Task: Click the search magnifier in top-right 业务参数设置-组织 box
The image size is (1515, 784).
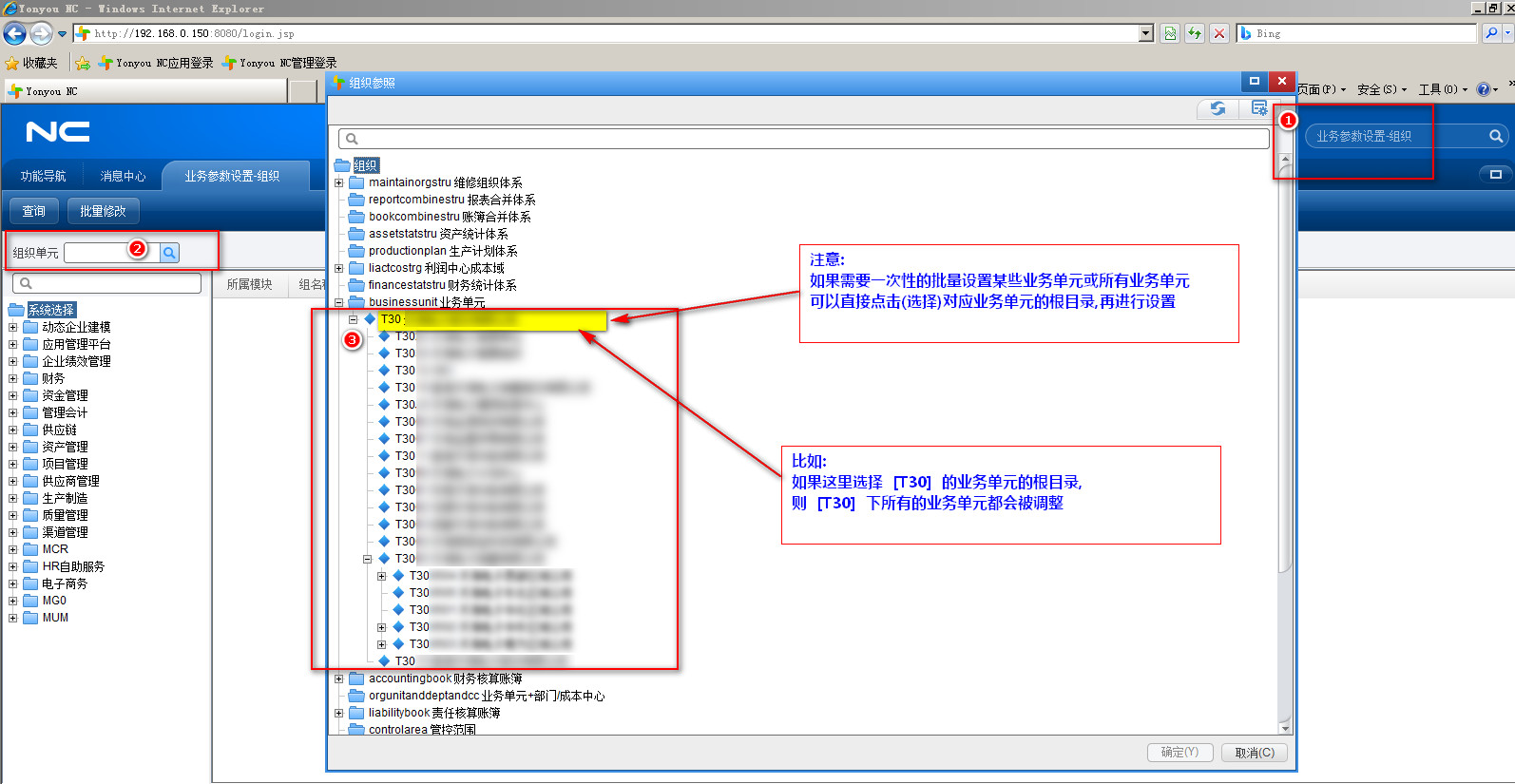Action: [x=1495, y=137]
